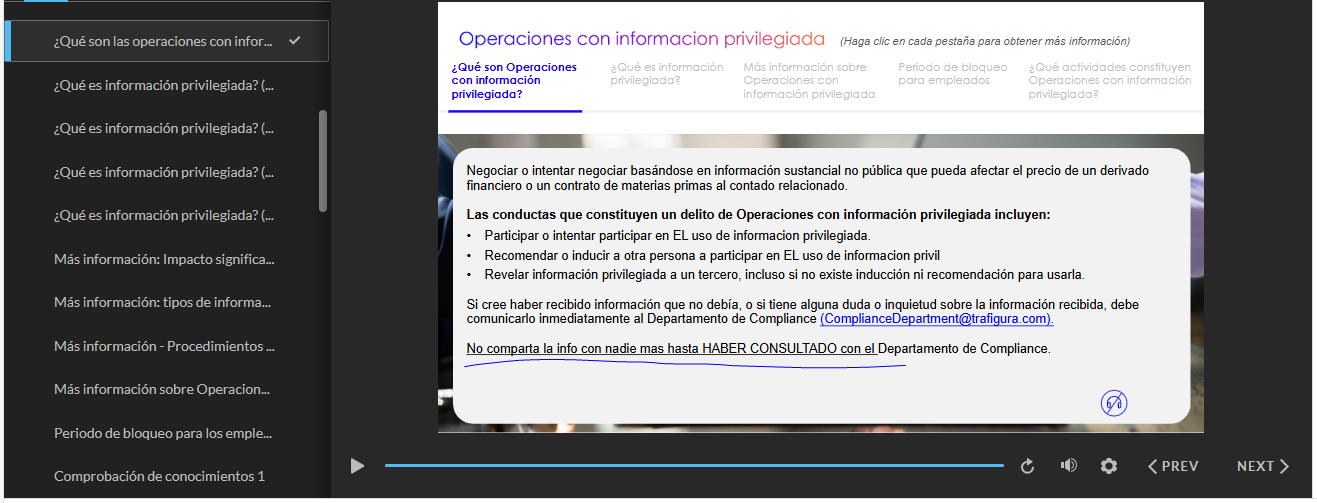Click the seekbar progress track
Image resolution: width=1317 pixels, height=503 pixels.
(x=694, y=466)
